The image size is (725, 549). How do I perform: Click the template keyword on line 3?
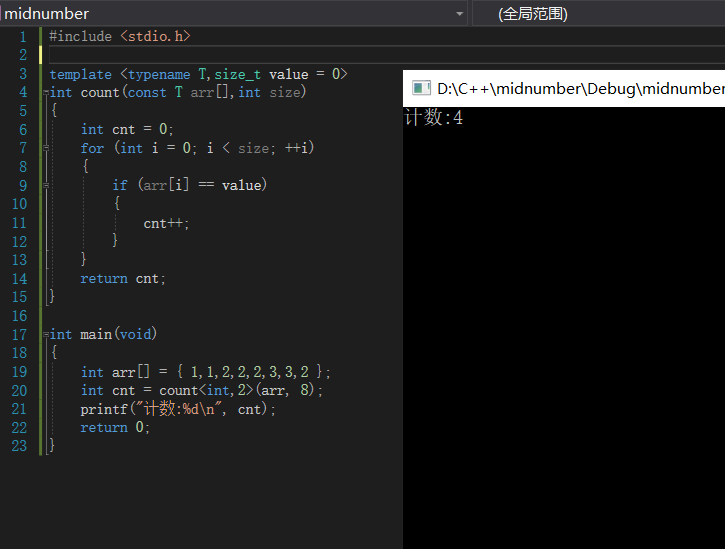click(x=80, y=74)
